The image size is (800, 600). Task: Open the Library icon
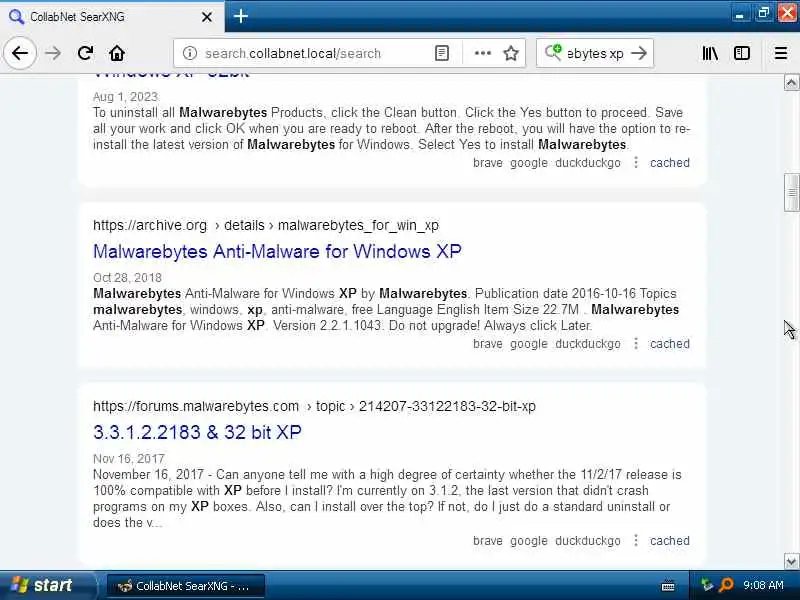[710, 53]
